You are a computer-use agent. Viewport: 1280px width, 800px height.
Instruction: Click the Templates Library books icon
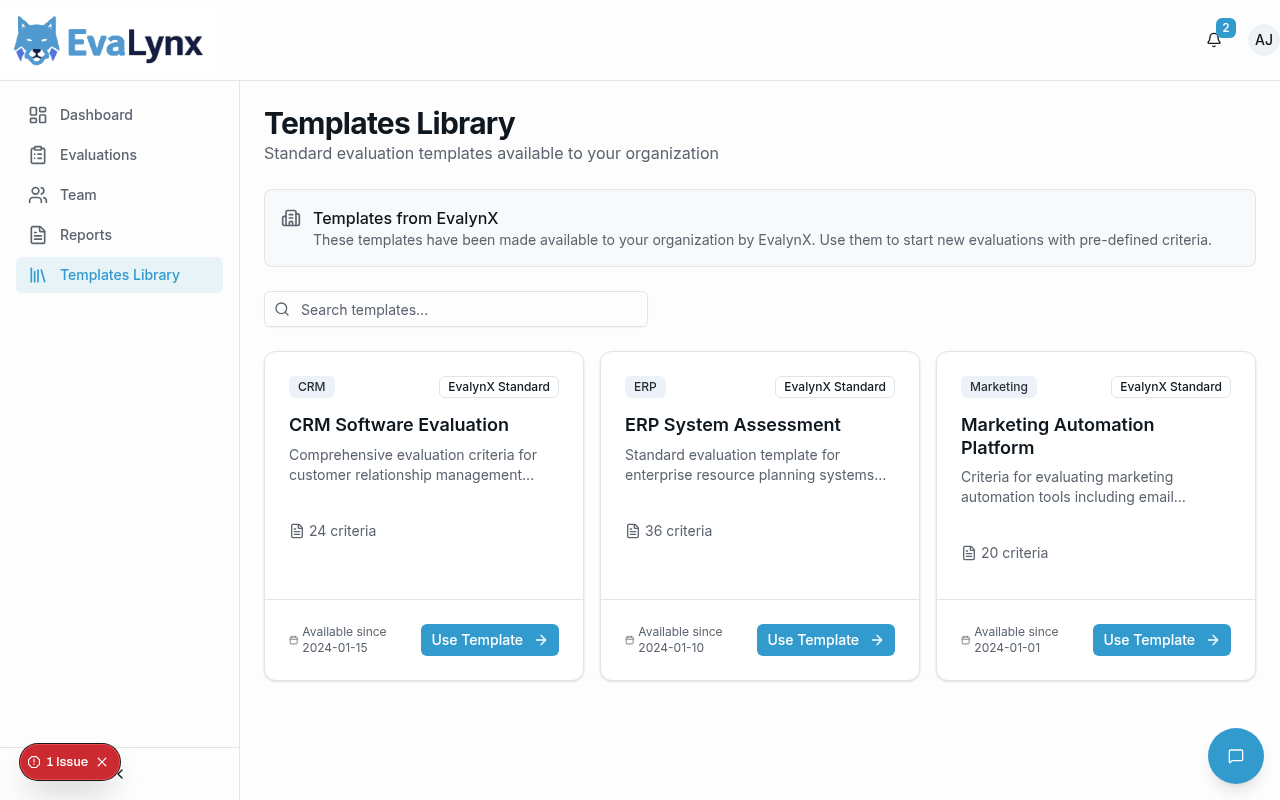(38, 275)
